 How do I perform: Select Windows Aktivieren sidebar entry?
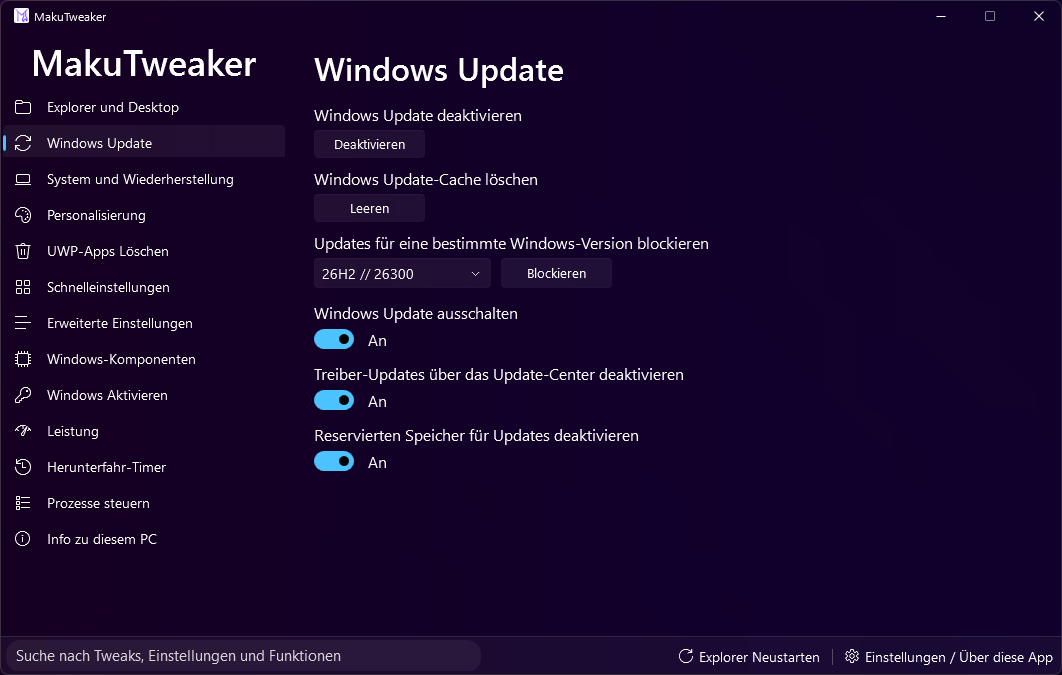point(144,395)
